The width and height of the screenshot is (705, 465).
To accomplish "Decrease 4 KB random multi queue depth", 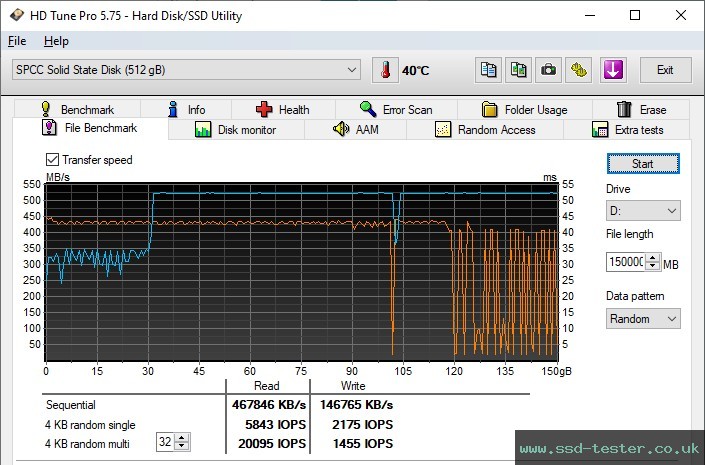I will [182, 446].
